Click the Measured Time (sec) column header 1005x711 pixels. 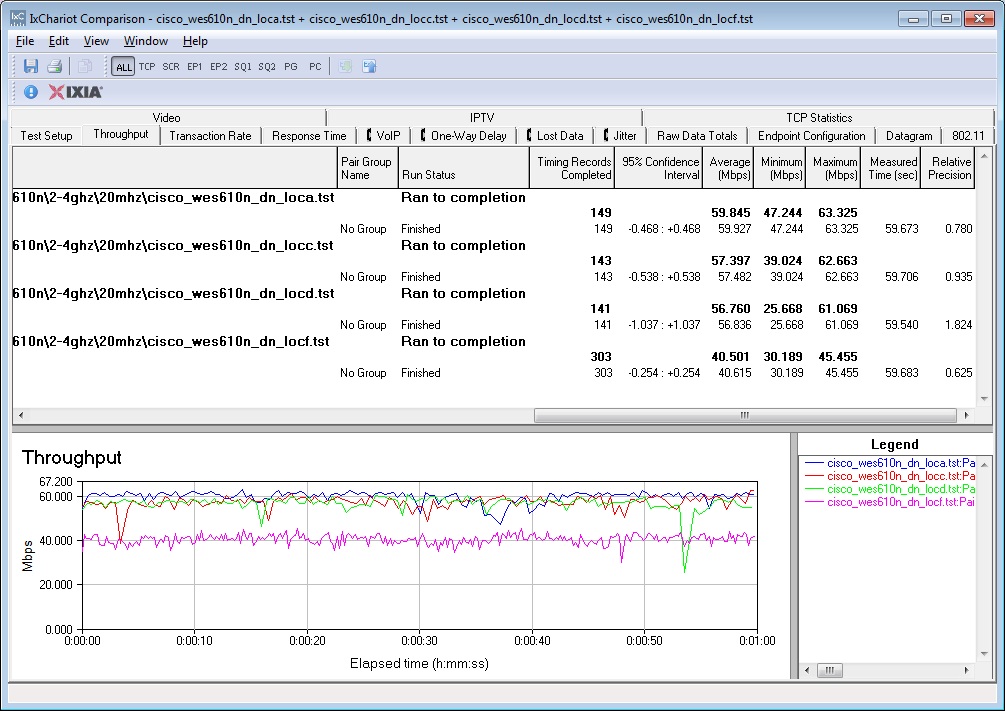click(892, 168)
